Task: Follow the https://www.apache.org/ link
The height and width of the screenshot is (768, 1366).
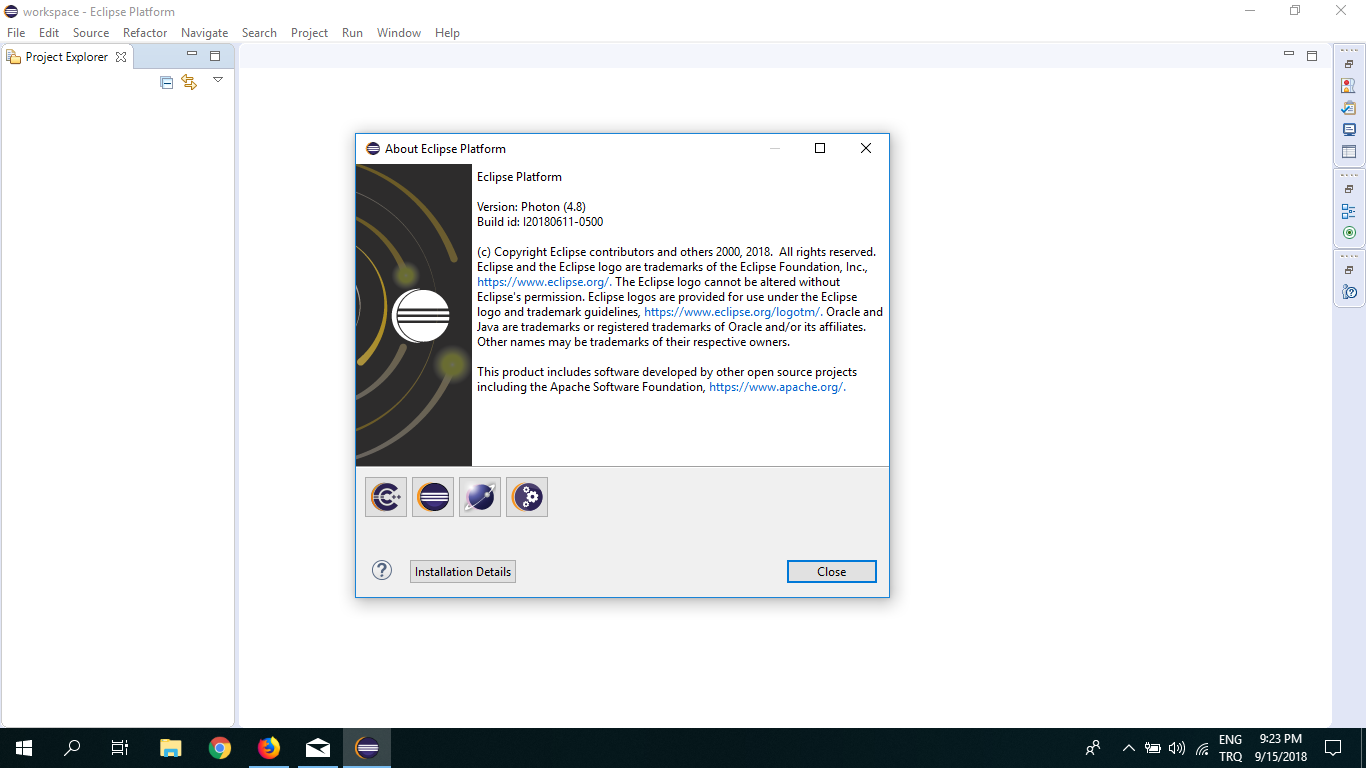Action: tap(777, 387)
